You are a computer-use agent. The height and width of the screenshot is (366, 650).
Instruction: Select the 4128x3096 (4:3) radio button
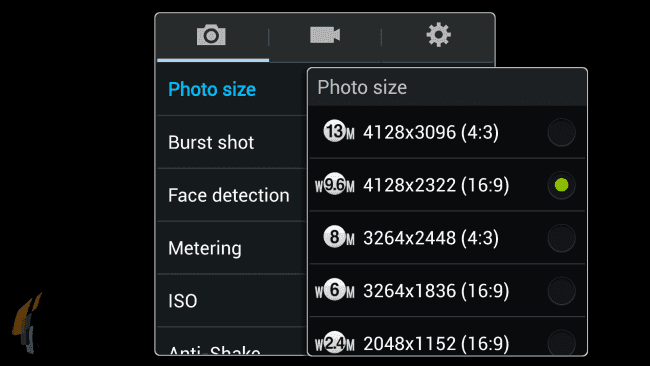click(x=561, y=133)
